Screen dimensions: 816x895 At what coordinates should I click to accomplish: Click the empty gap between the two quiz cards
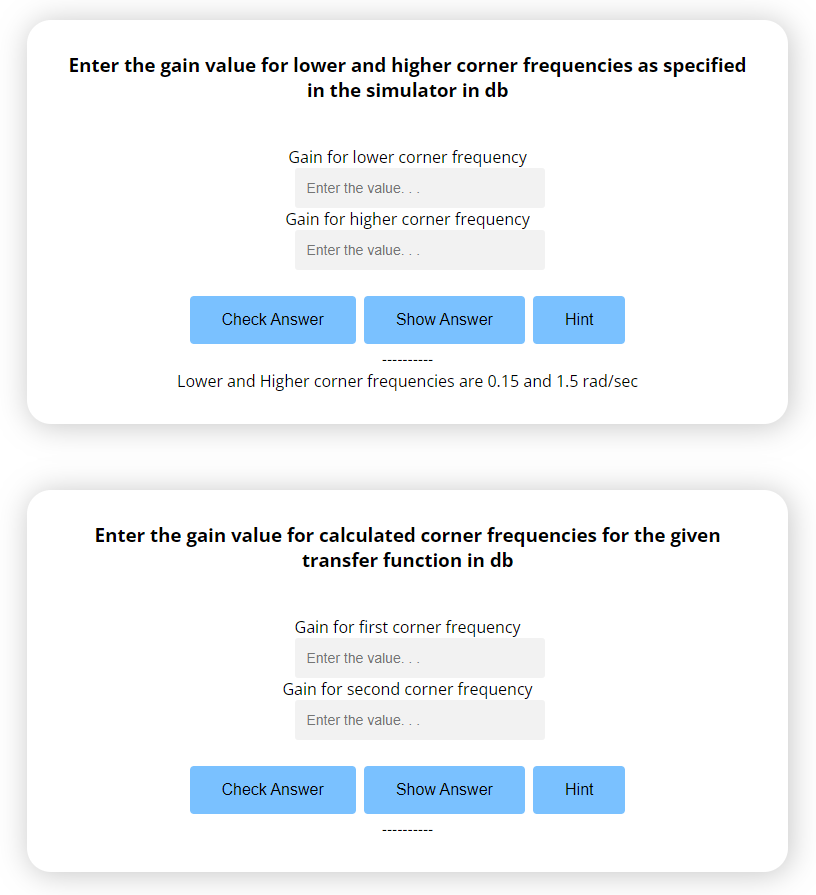407,457
